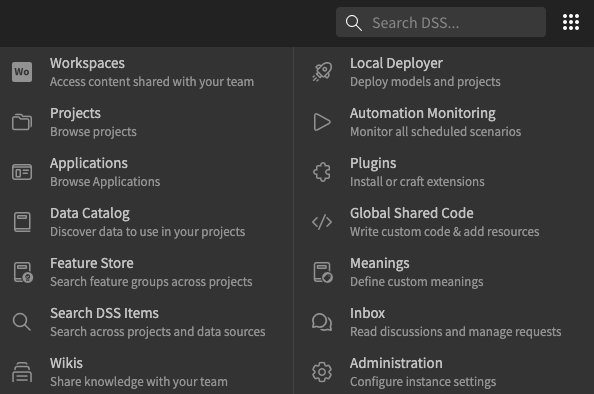594x394 pixels.
Task: Click 'Write custom code & add resources'
Action: [444, 232]
